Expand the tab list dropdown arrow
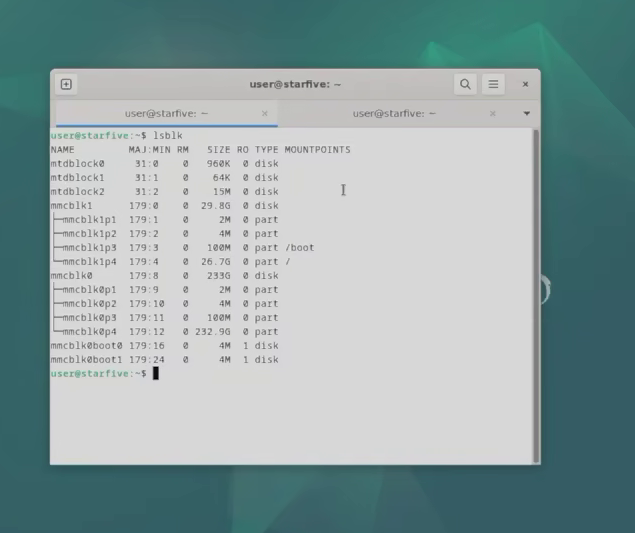The width and height of the screenshot is (635, 533). [526, 113]
